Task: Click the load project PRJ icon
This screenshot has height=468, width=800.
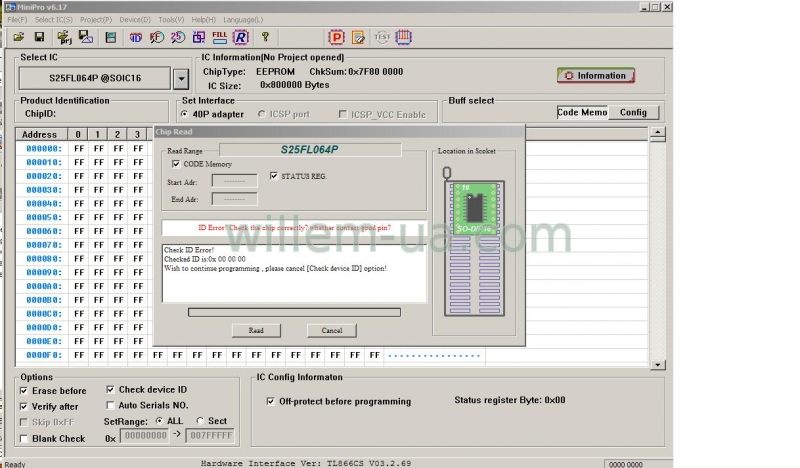Action: pyautogui.click(x=65, y=37)
